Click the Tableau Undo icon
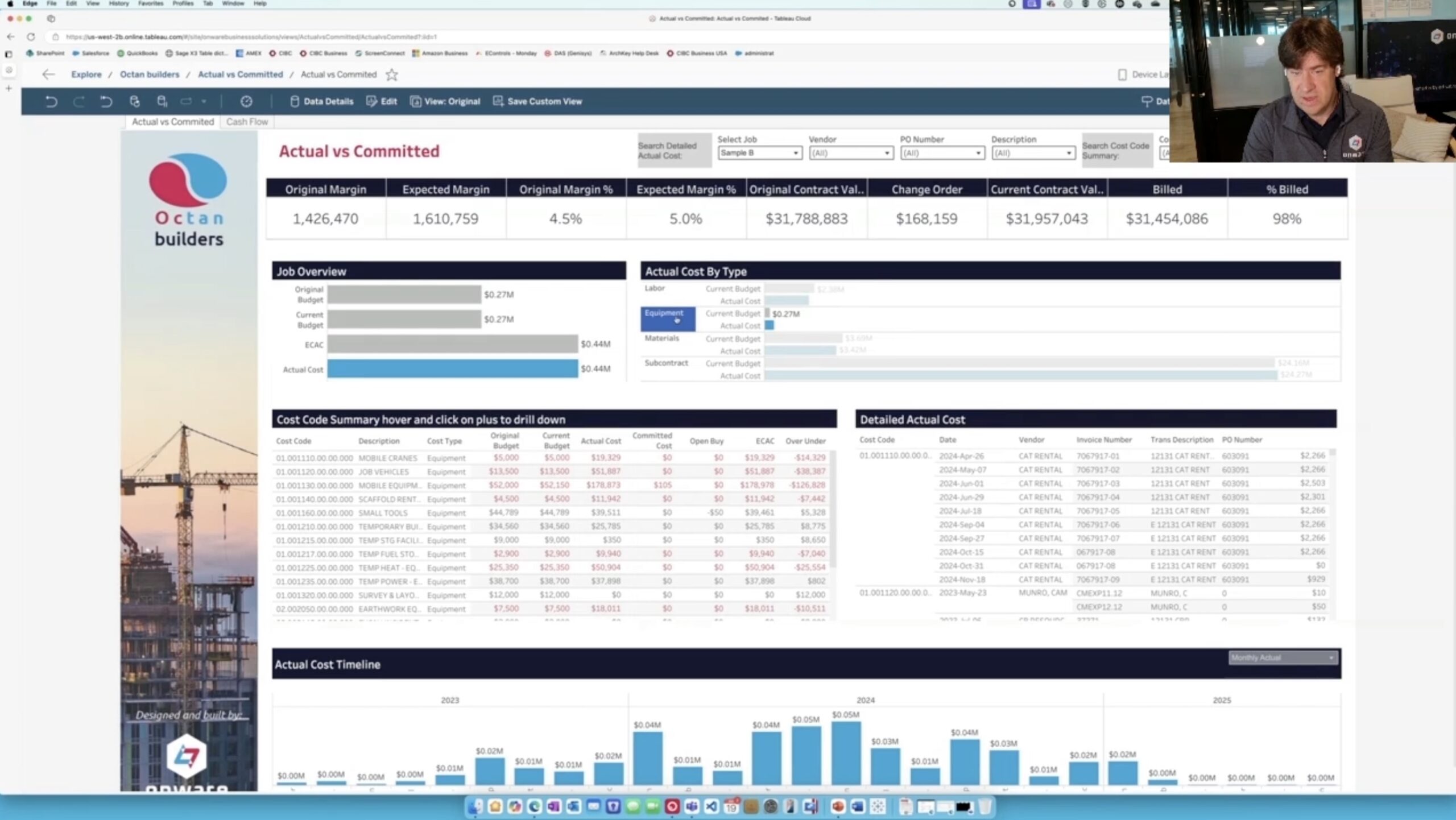This screenshot has height=820, width=1456. 51,101
